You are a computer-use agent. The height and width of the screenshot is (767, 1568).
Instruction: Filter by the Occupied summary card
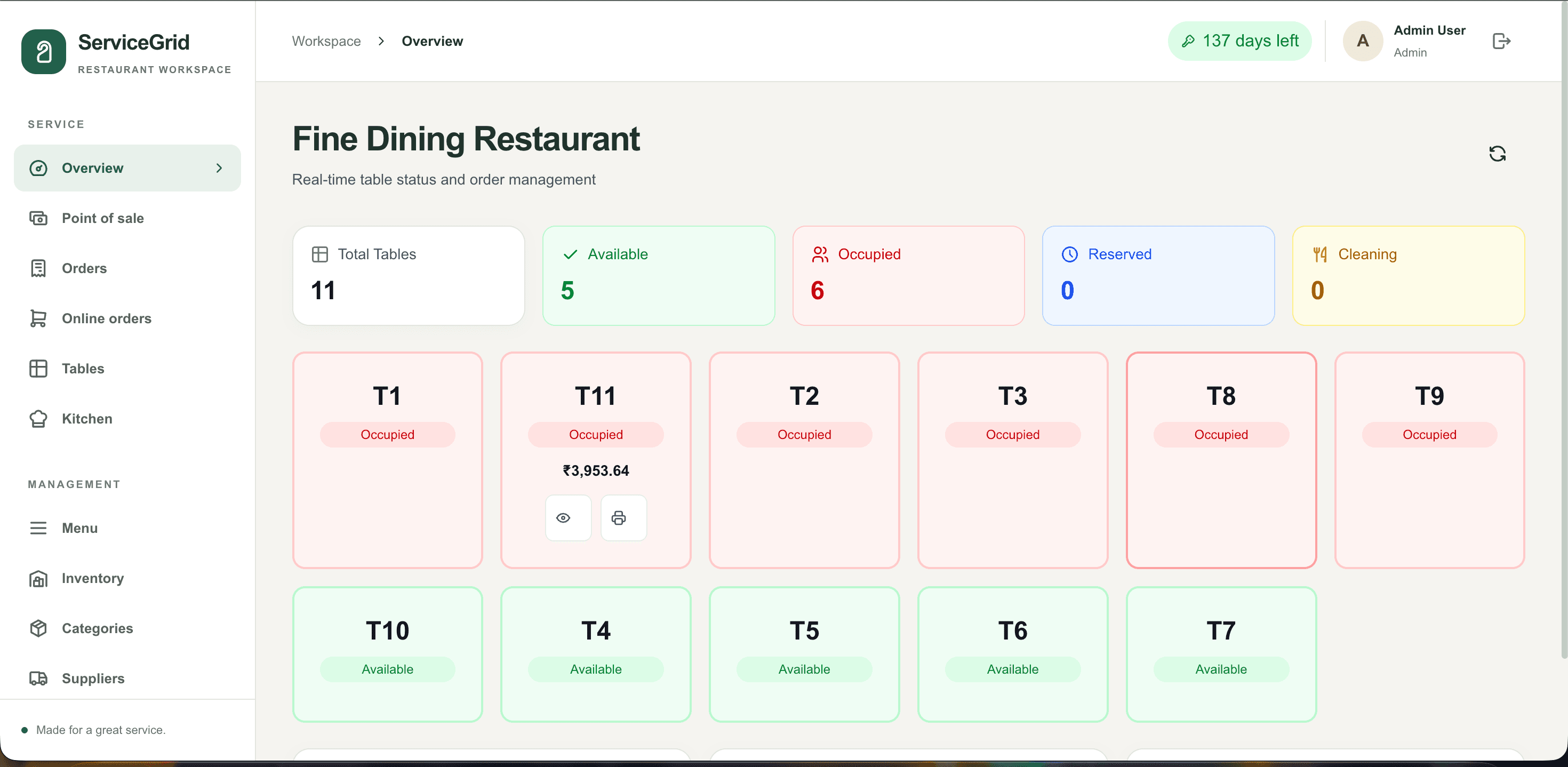908,276
